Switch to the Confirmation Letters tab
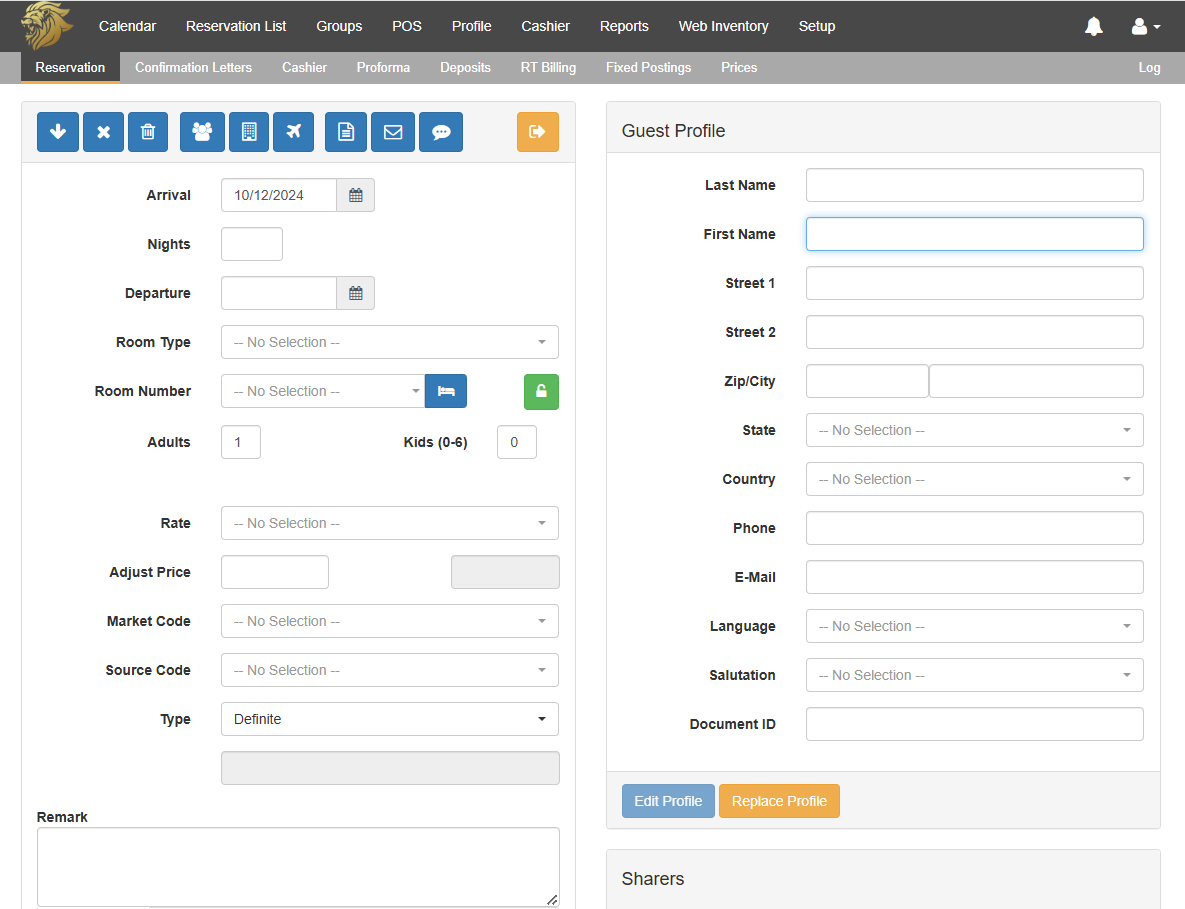This screenshot has height=909, width=1185. pos(193,68)
